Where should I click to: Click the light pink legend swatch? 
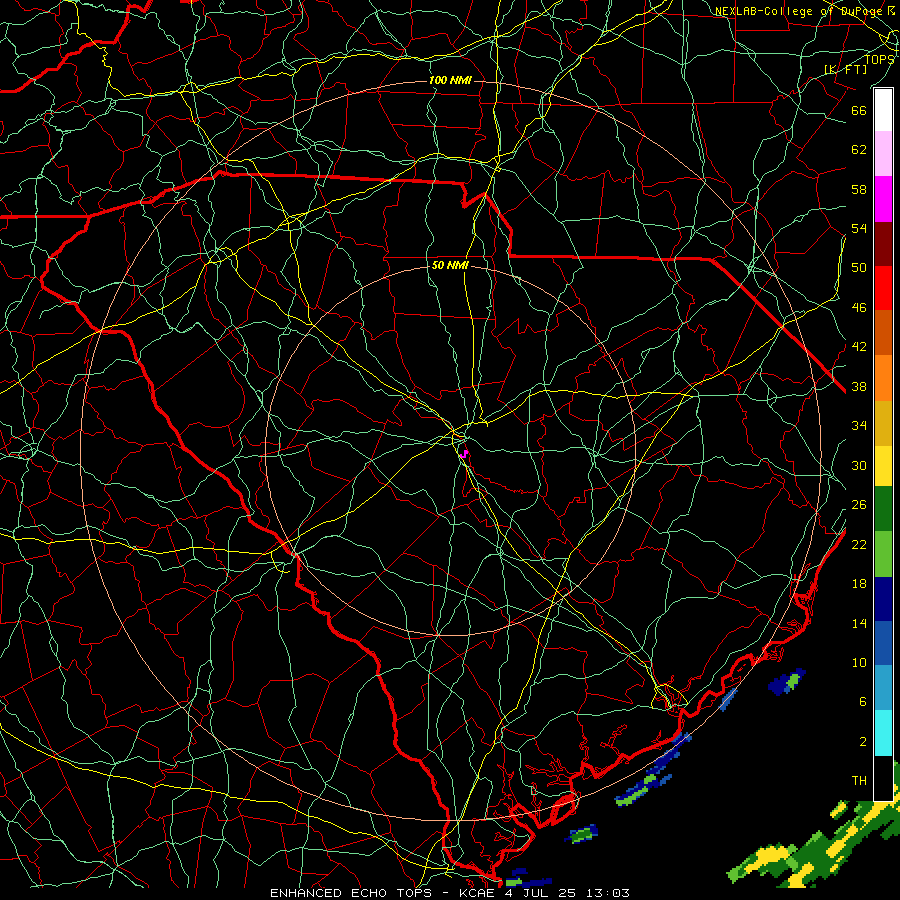pyautogui.click(x=883, y=154)
